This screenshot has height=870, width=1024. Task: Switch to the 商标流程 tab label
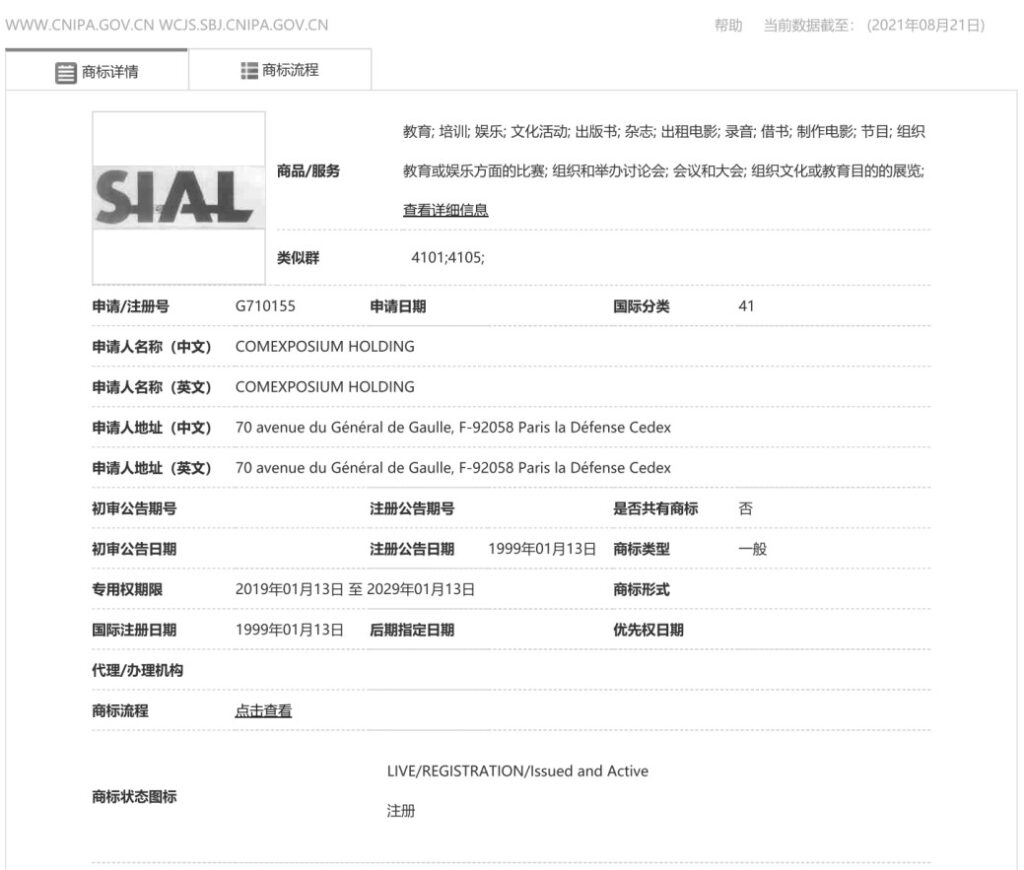pyautogui.click(x=290, y=71)
